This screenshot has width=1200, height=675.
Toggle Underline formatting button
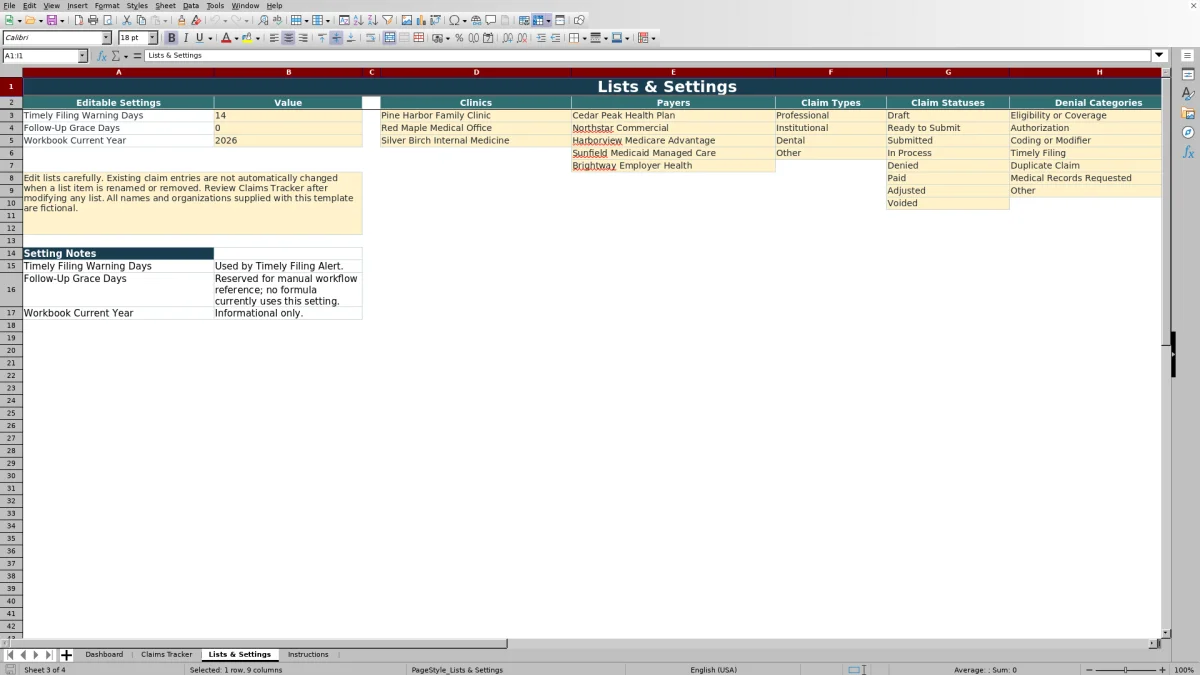(199, 38)
